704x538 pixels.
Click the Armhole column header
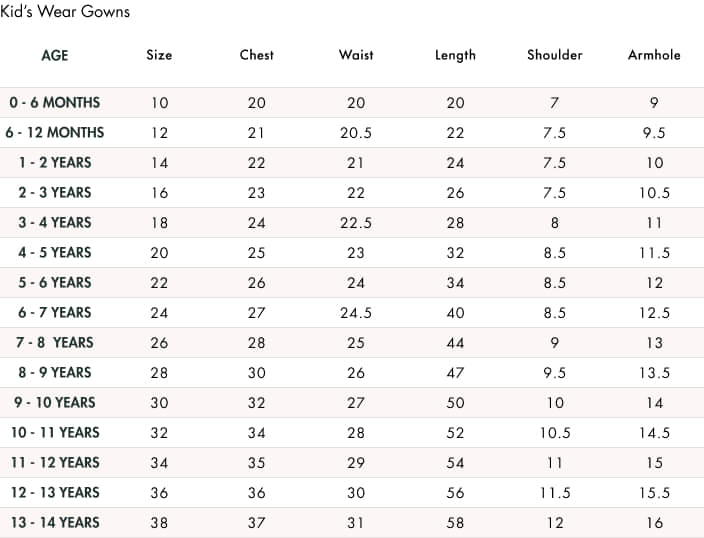pos(654,55)
